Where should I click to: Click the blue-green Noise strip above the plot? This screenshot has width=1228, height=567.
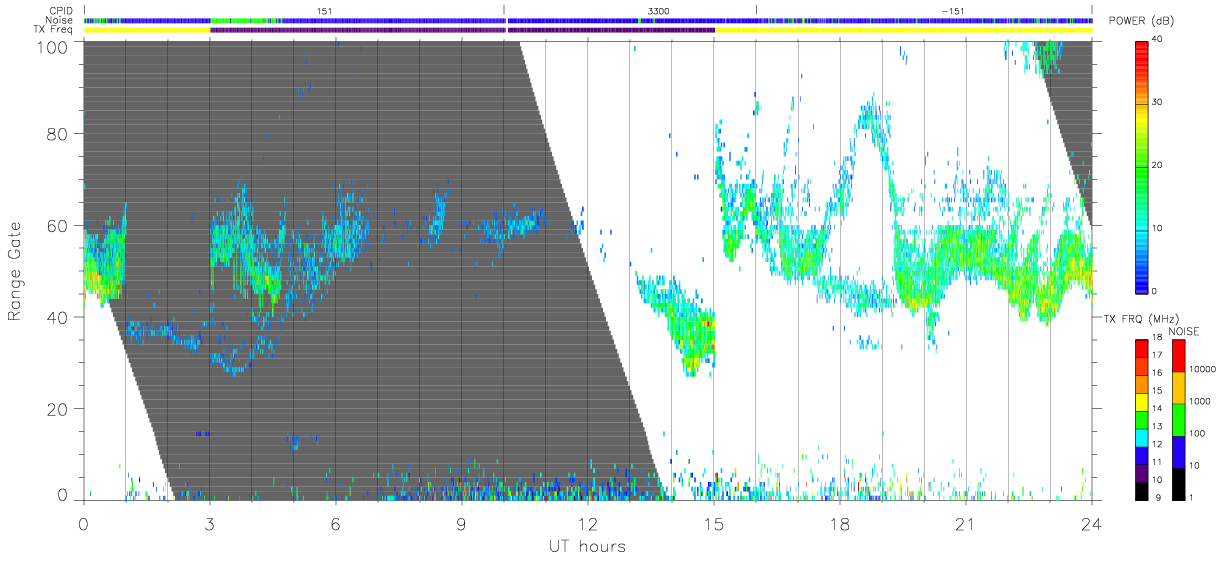(x=588, y=20)
